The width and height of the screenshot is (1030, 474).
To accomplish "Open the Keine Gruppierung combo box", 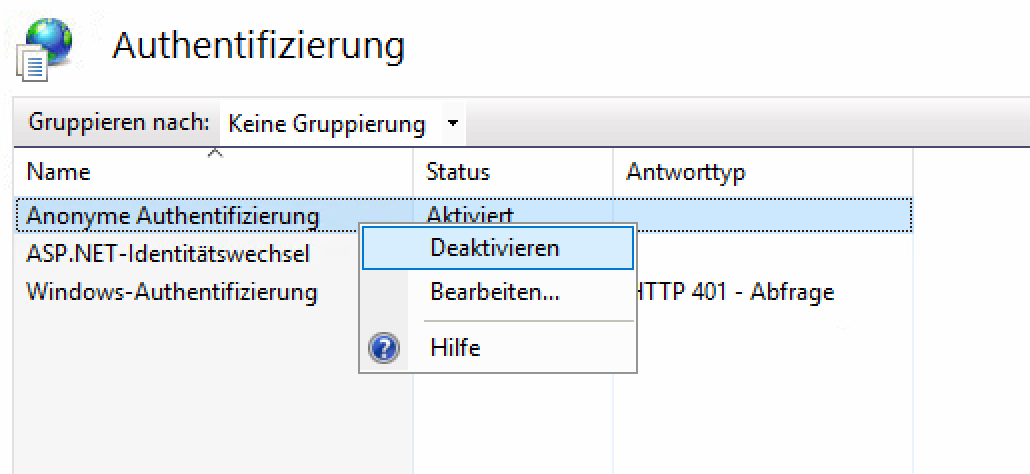I will [x=327, y=125].
